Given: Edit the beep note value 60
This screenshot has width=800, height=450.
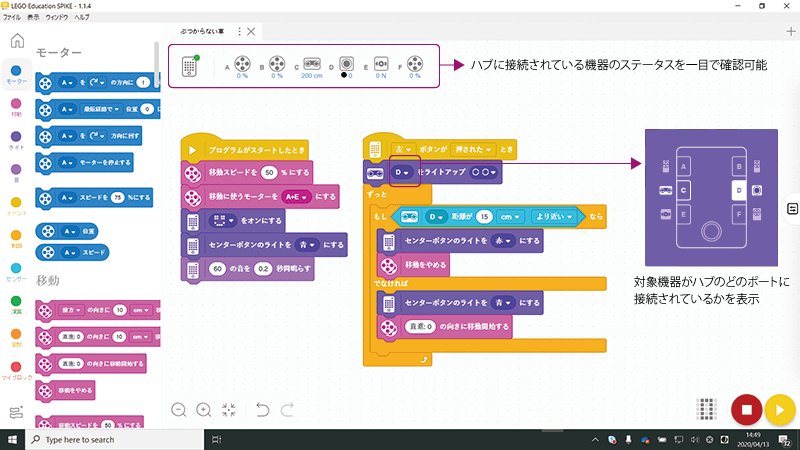Looking at the screenshot, I should click(x=218, y=268).
